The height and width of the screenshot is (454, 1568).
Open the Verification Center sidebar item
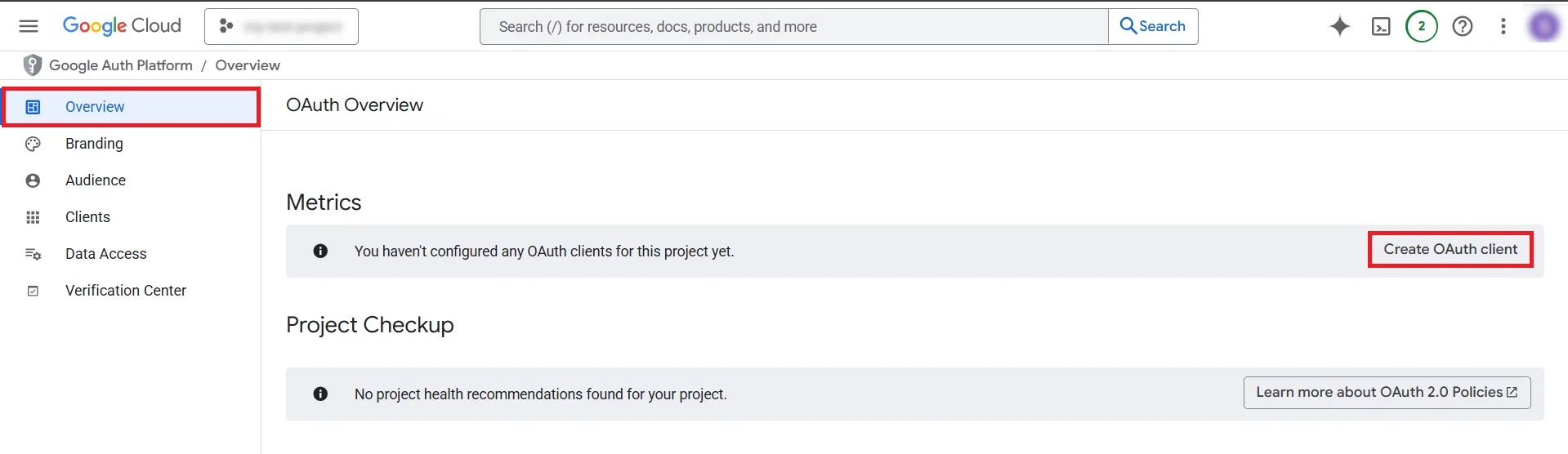point(131,291)
